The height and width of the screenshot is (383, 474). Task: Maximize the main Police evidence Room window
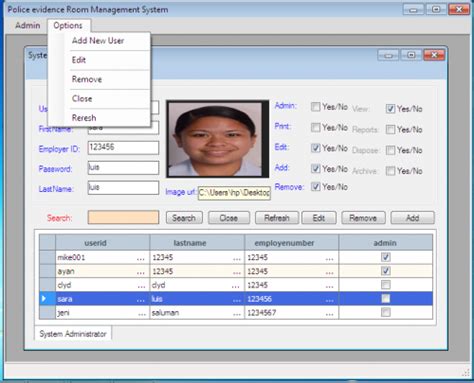click(436, 10)
